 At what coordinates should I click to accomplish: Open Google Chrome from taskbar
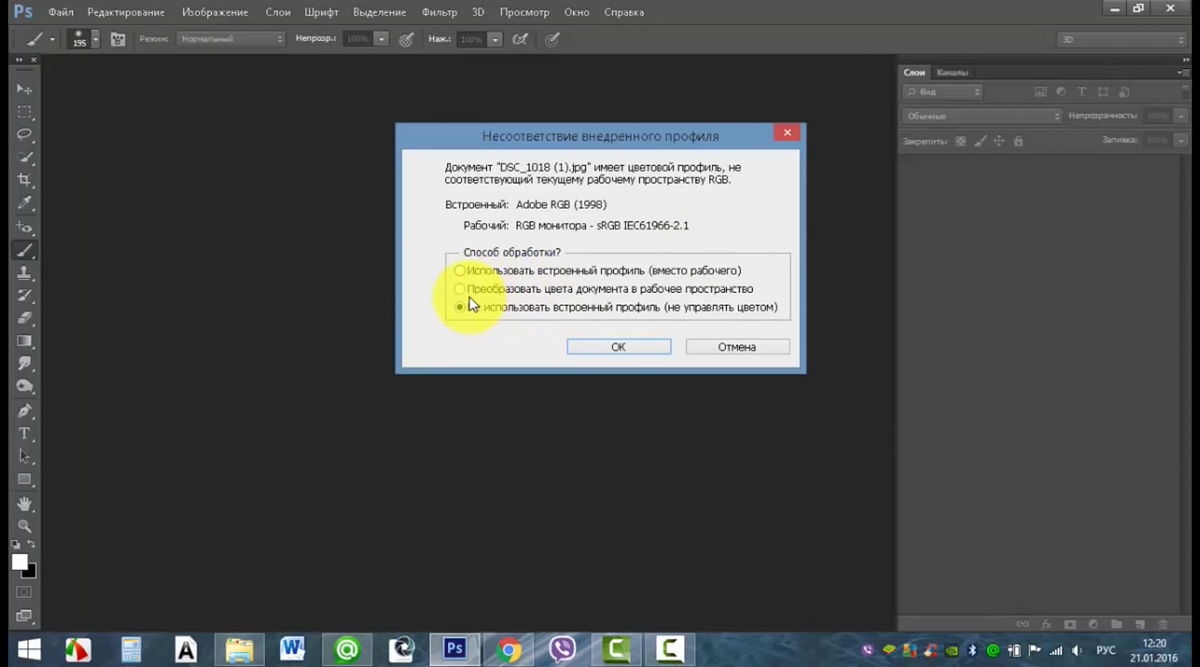509,650
